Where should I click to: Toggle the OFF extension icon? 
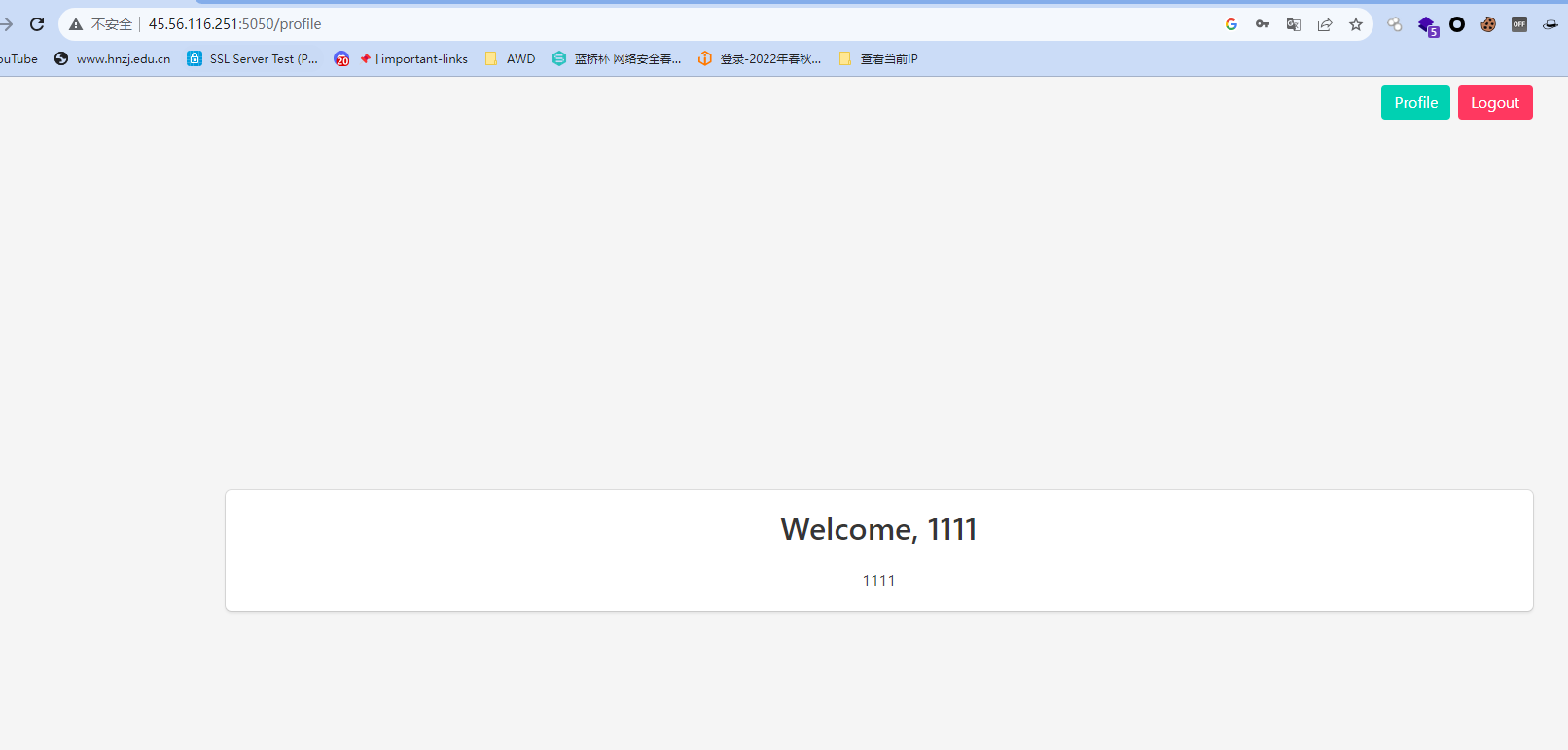pos(1519,24)
